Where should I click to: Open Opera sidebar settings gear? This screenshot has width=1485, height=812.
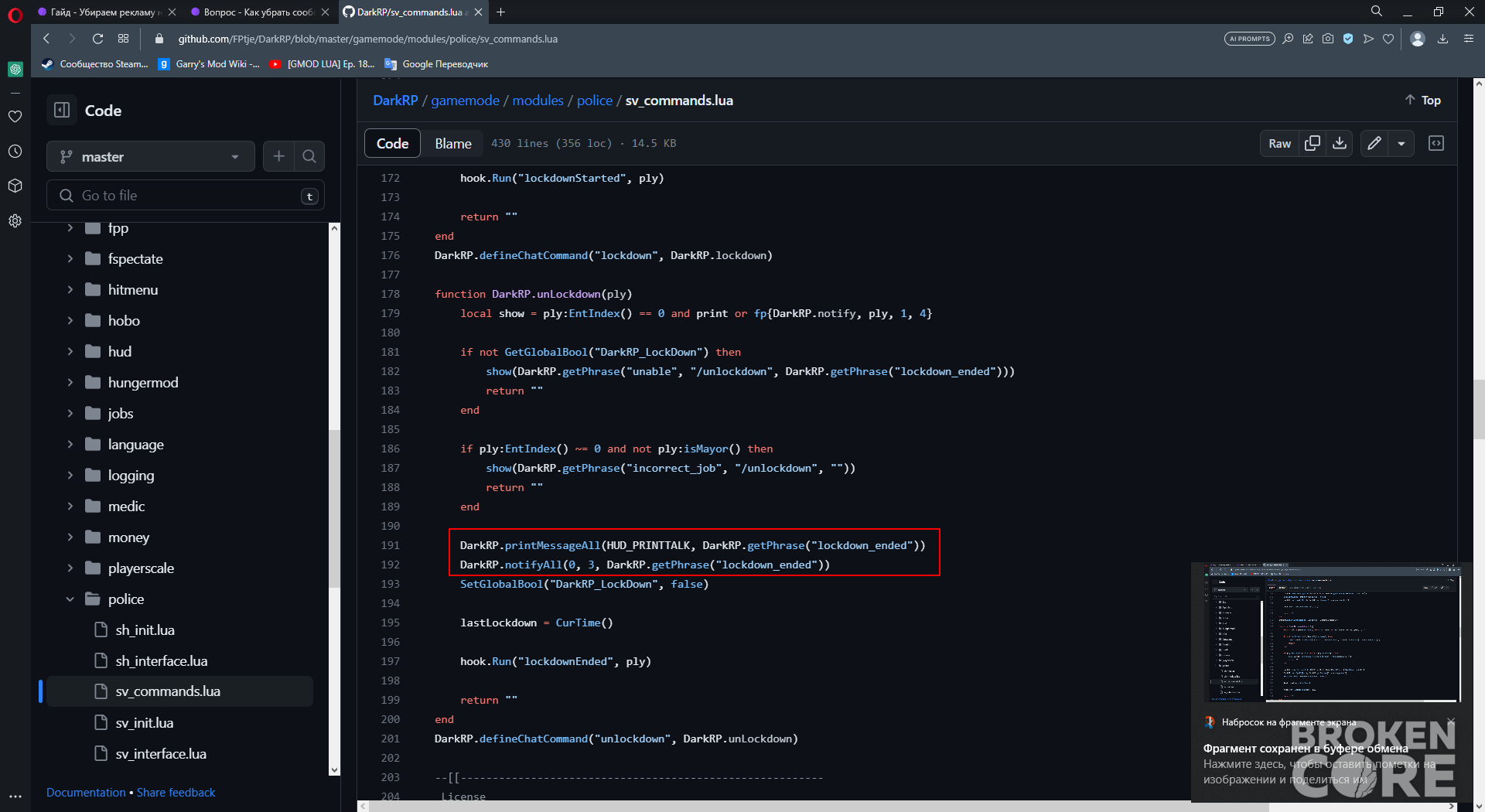click(x=15, y=220)
